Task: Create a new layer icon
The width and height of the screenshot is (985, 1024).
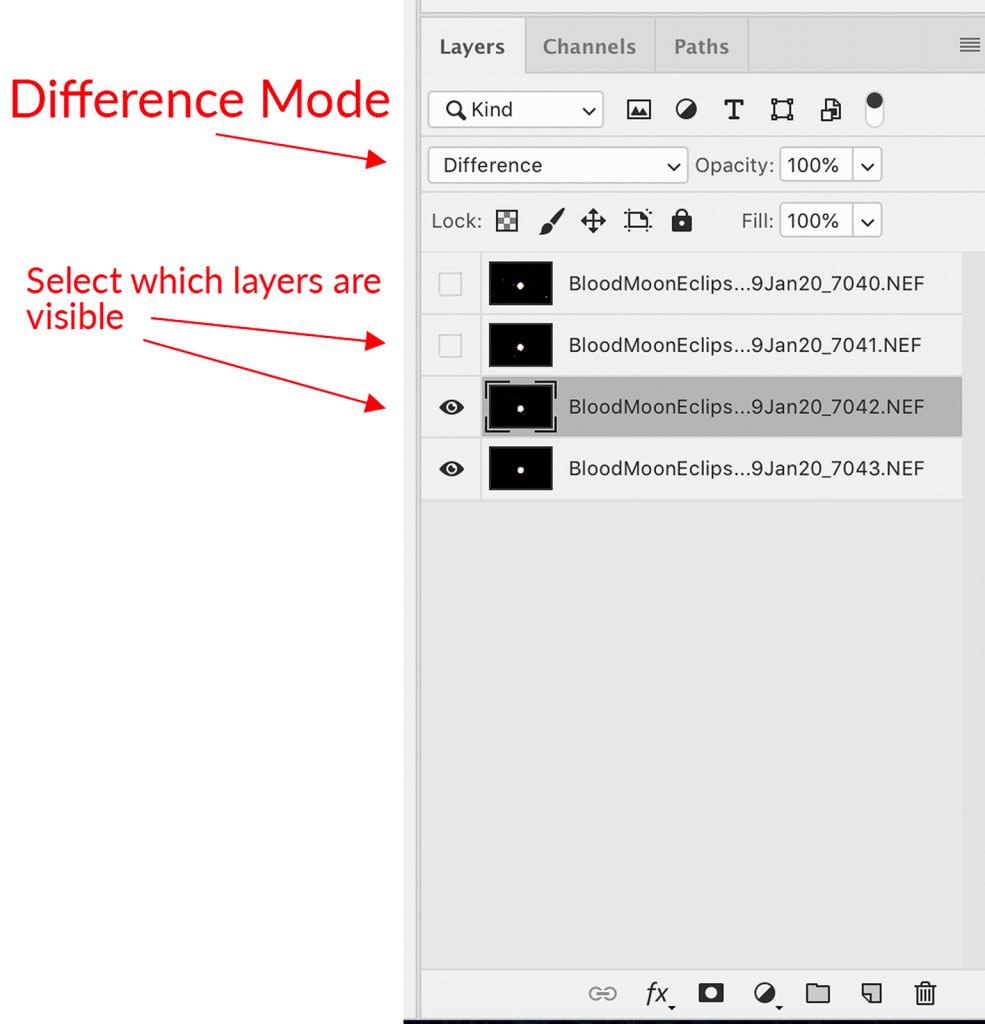Action: pyautogui.click(x=871, y=993)
